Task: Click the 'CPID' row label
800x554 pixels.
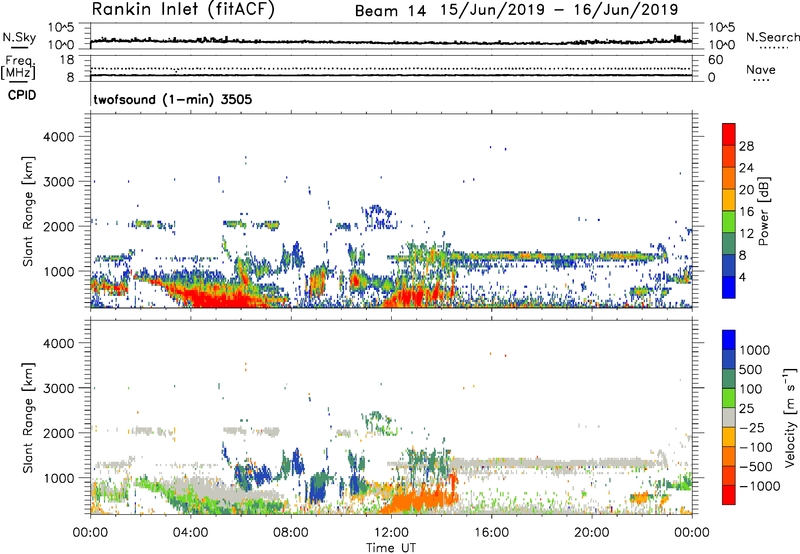Action: pyautogui.click(x=22, y=95)
